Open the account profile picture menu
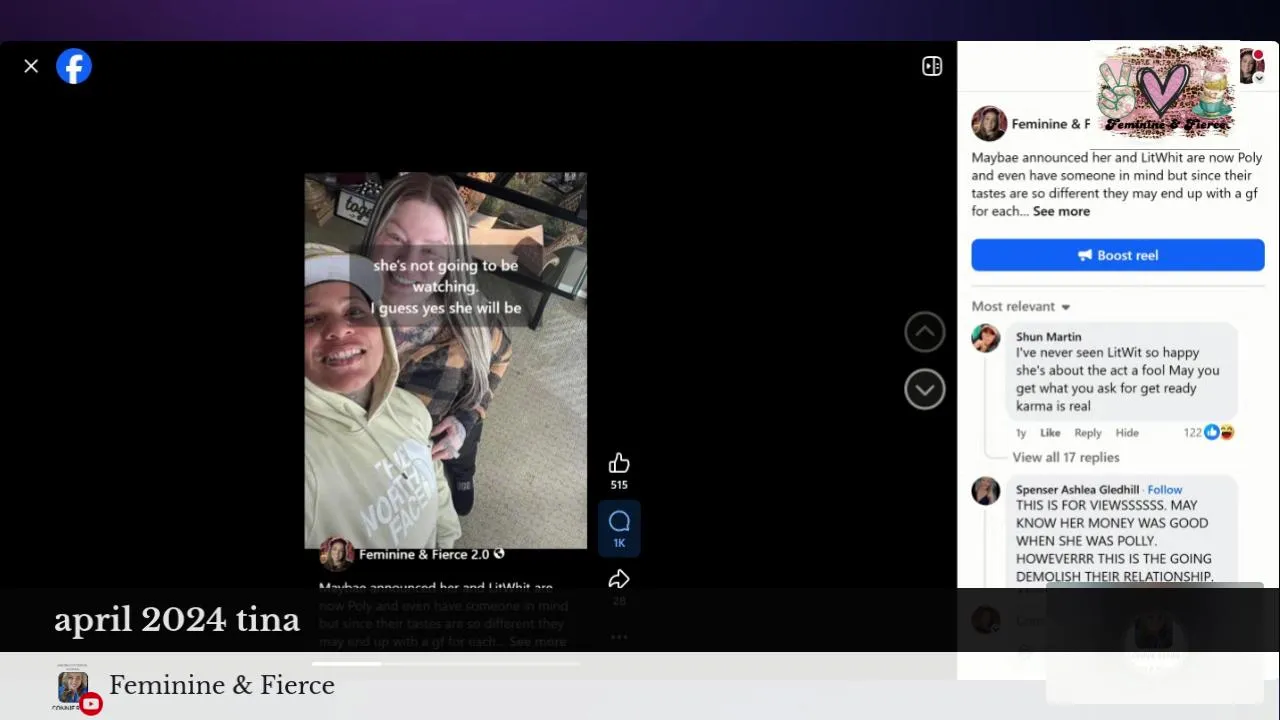 [1252, 66]
